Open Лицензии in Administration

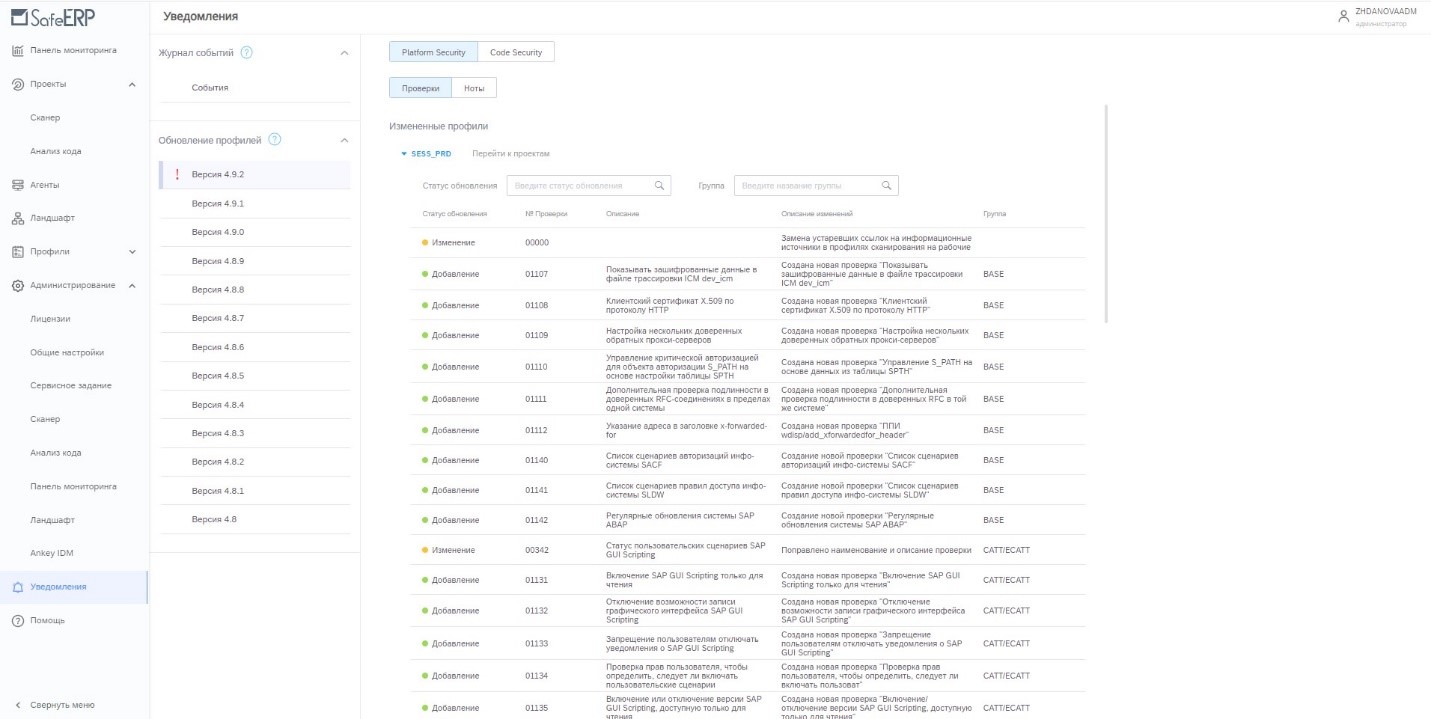(50, 319)
